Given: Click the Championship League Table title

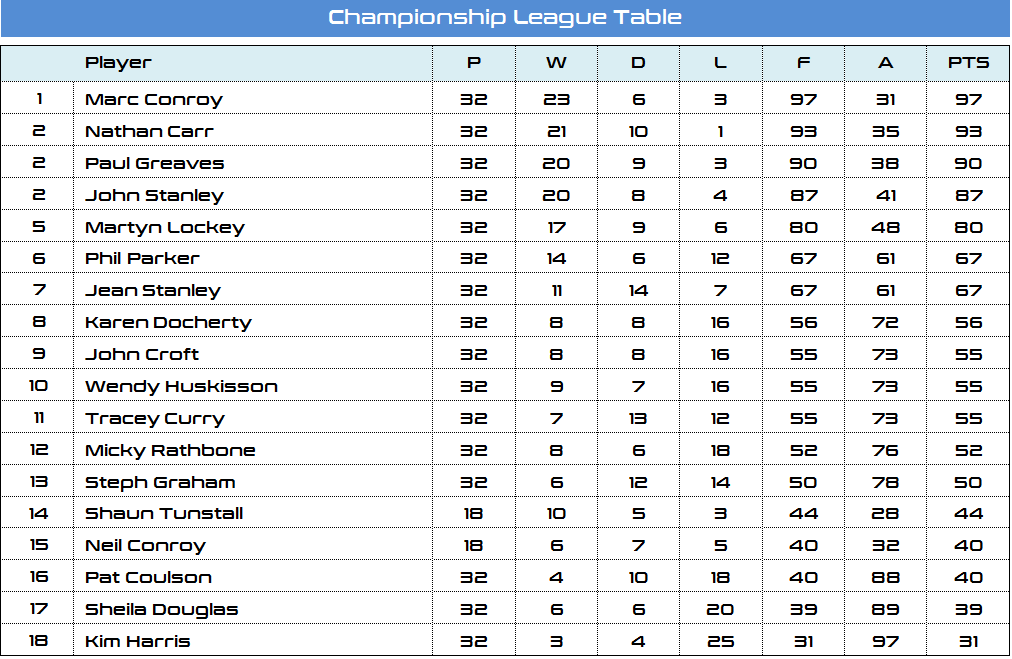Looking at the screenshot, I should tap(505, 17).
